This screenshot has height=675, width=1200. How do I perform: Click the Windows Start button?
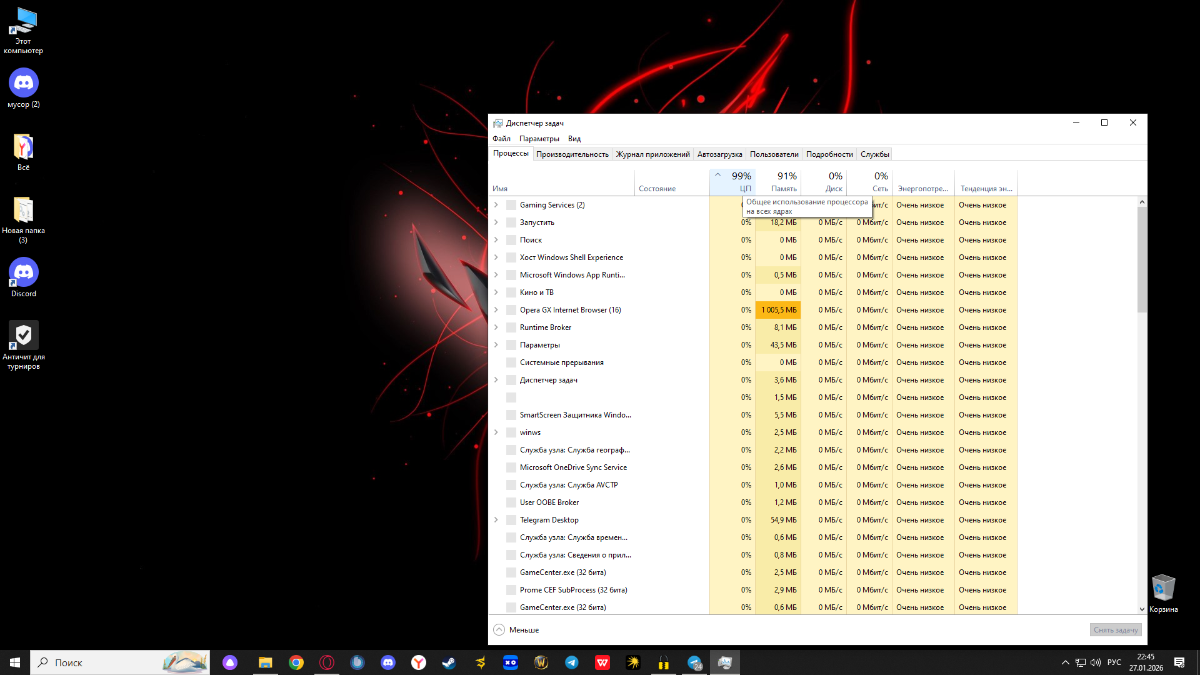(x=15, y=662)
